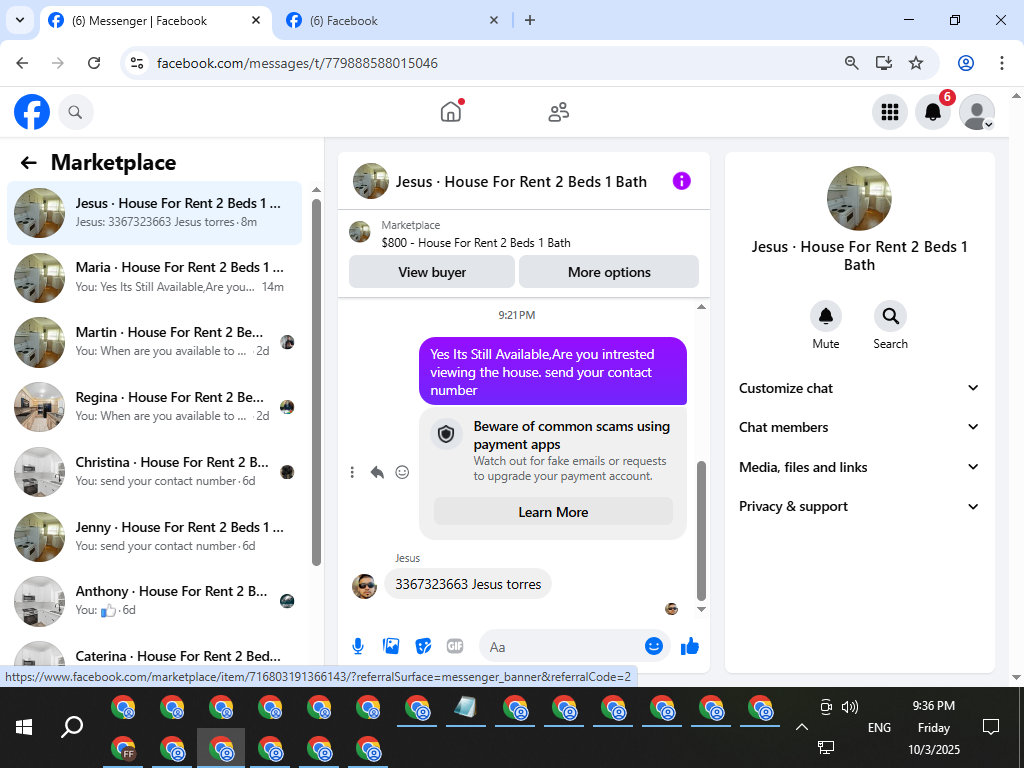This screenshot has width=1024, height=768.
Task: Click browser back arrow
Action: [22, 63]
